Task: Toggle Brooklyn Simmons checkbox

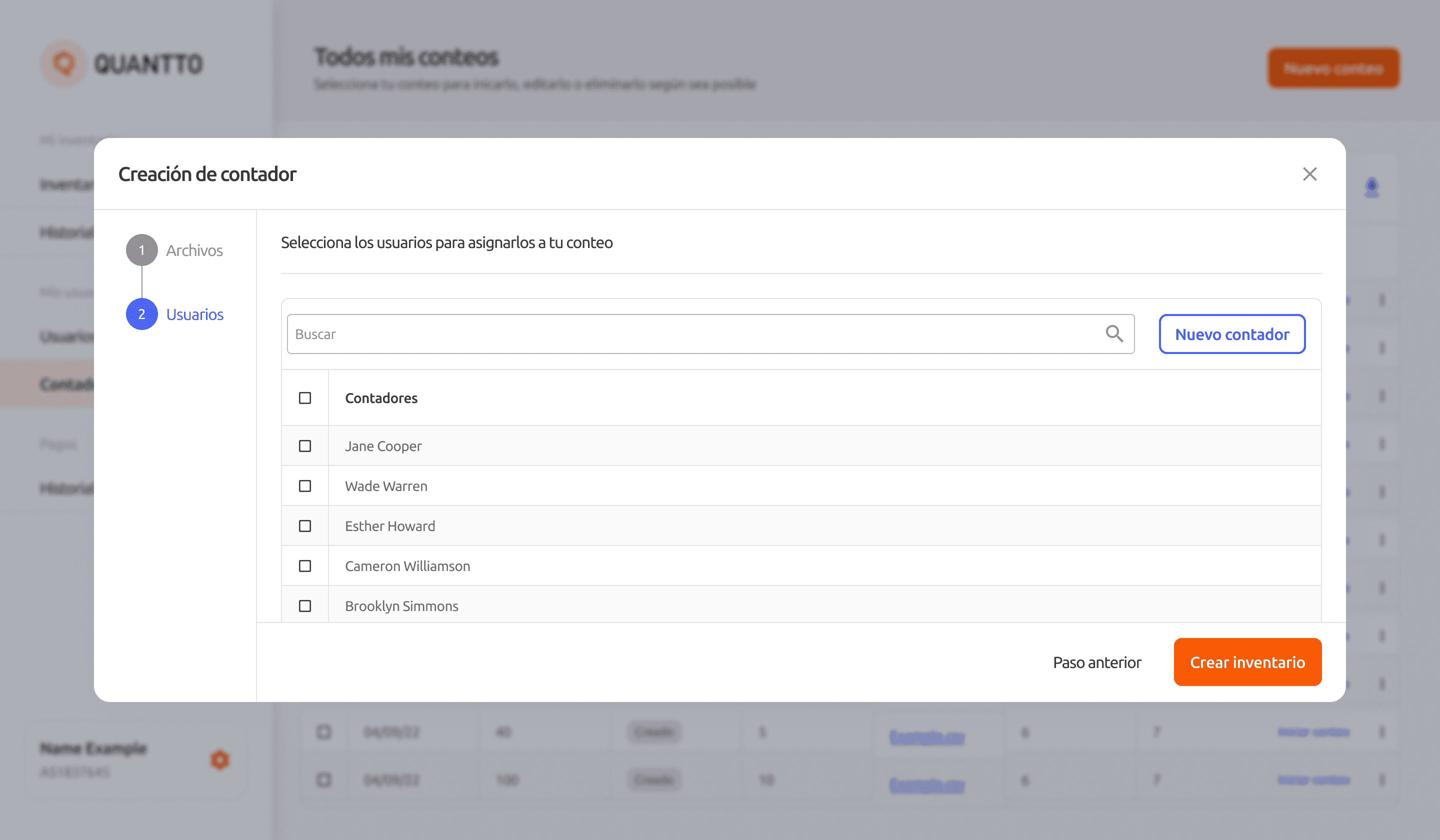Action: coord(305,606)
